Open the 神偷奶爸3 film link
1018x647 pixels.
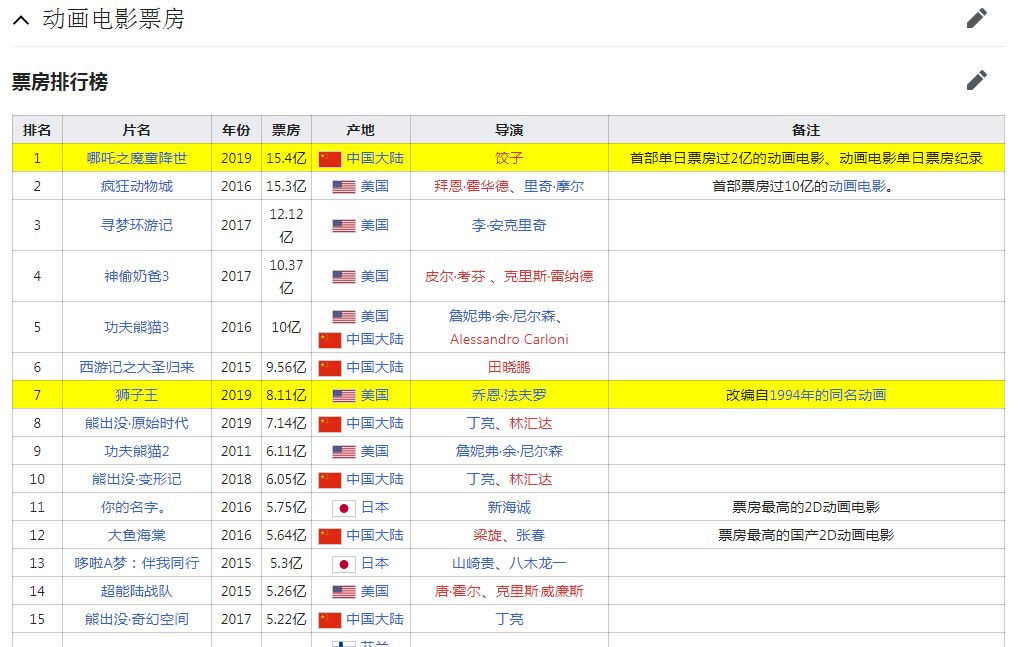(x=137, y=276)
